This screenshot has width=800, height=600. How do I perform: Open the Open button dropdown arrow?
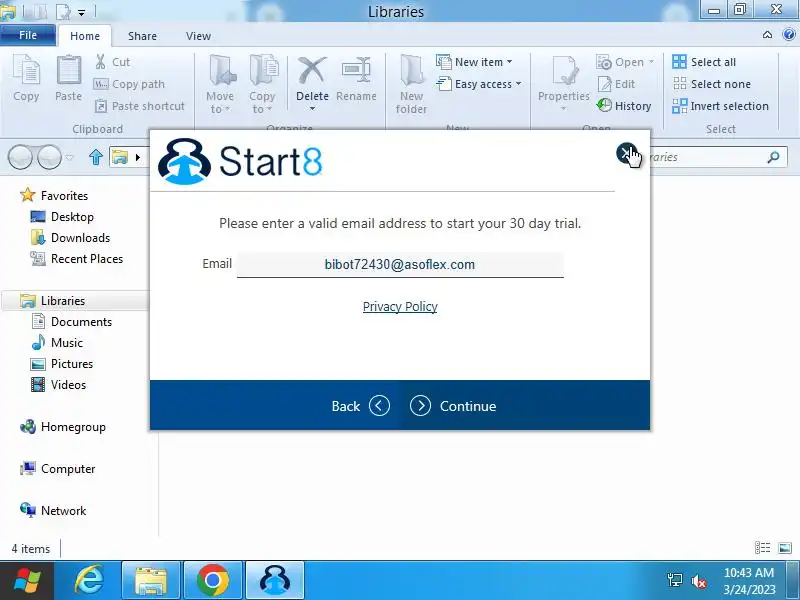[x=651, y=62]
